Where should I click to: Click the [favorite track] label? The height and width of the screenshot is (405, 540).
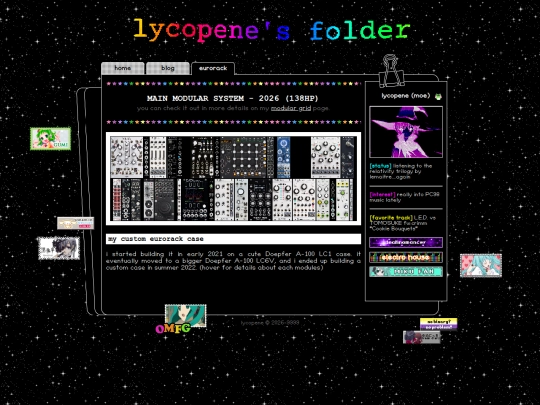pyautogui.click(x=391, y=218)
